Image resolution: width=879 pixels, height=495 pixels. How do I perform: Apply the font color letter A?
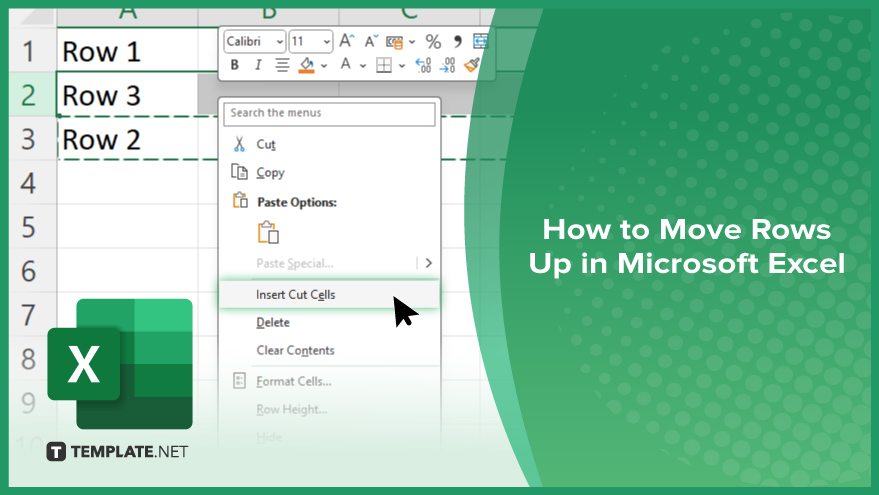(x=346, y=64)
